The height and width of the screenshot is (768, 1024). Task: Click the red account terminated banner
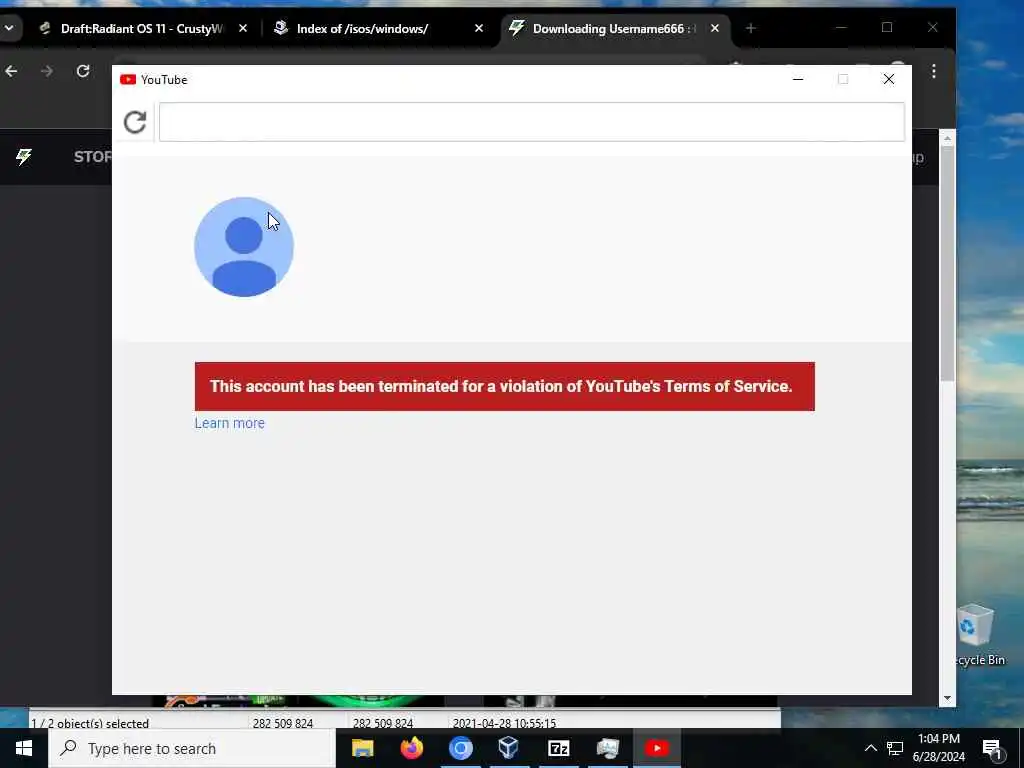point(505,387)
